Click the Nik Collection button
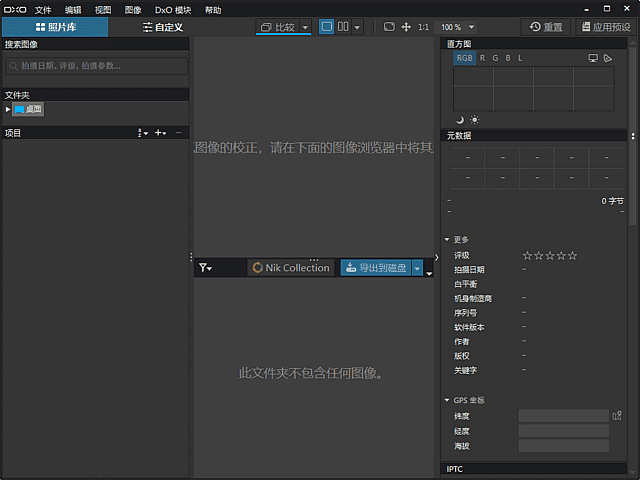Image resolution: width=640 pixels, height=480 pixels. point(291,268)
